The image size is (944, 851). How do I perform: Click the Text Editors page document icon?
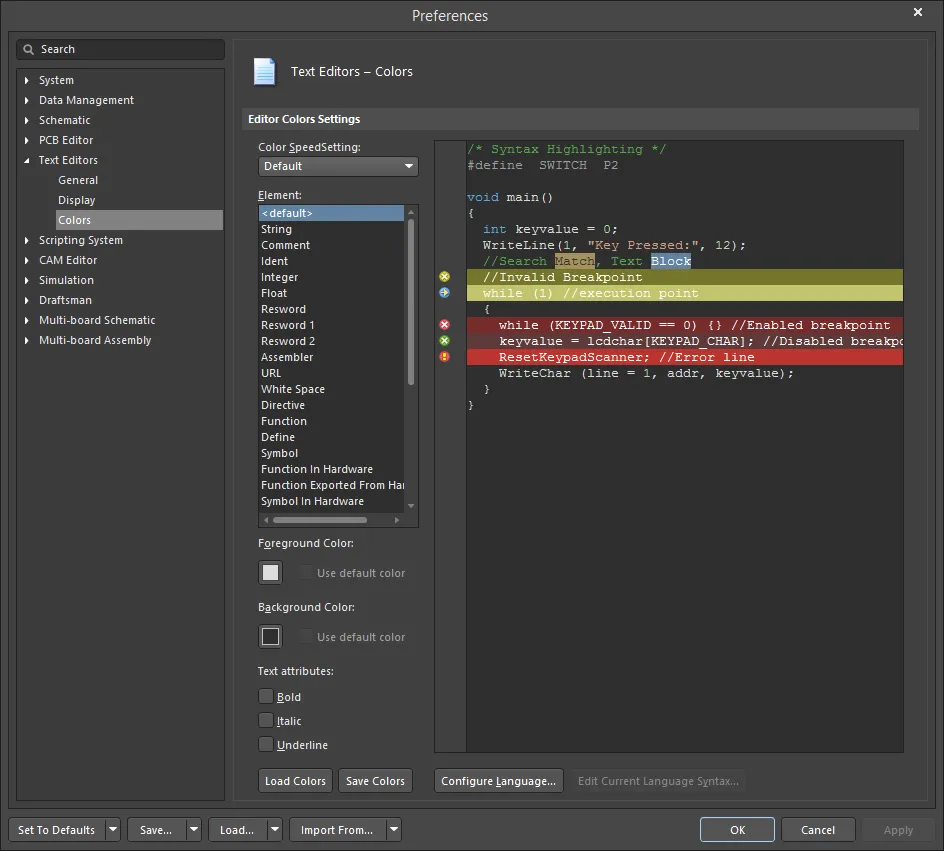[264, 72]
